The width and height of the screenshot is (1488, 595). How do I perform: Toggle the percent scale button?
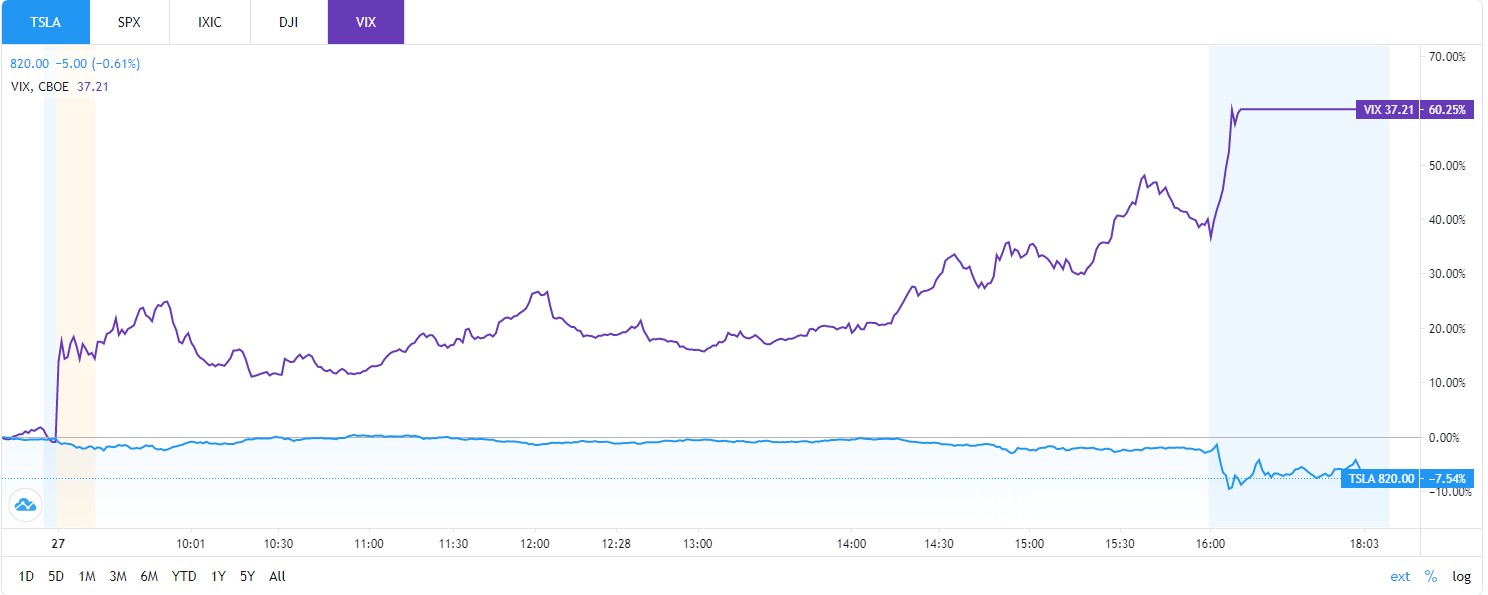click(1431, 576)
